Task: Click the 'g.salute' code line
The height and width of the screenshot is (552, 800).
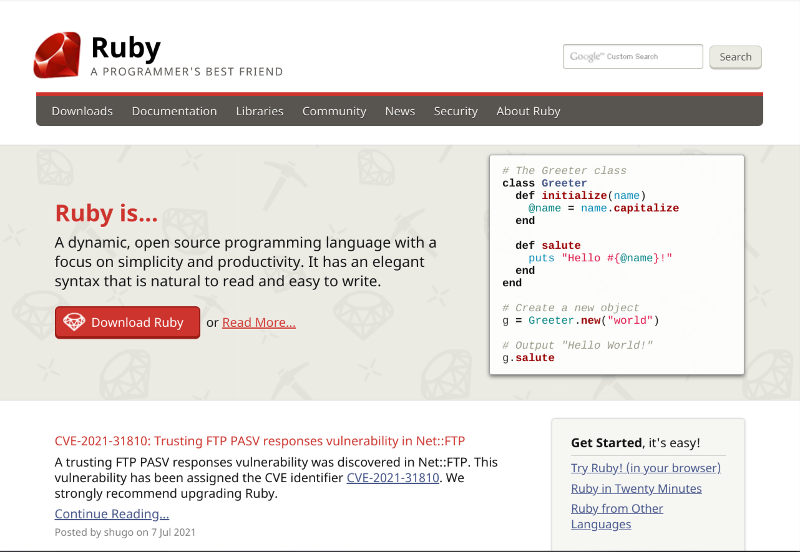Action: click(528, 358)
